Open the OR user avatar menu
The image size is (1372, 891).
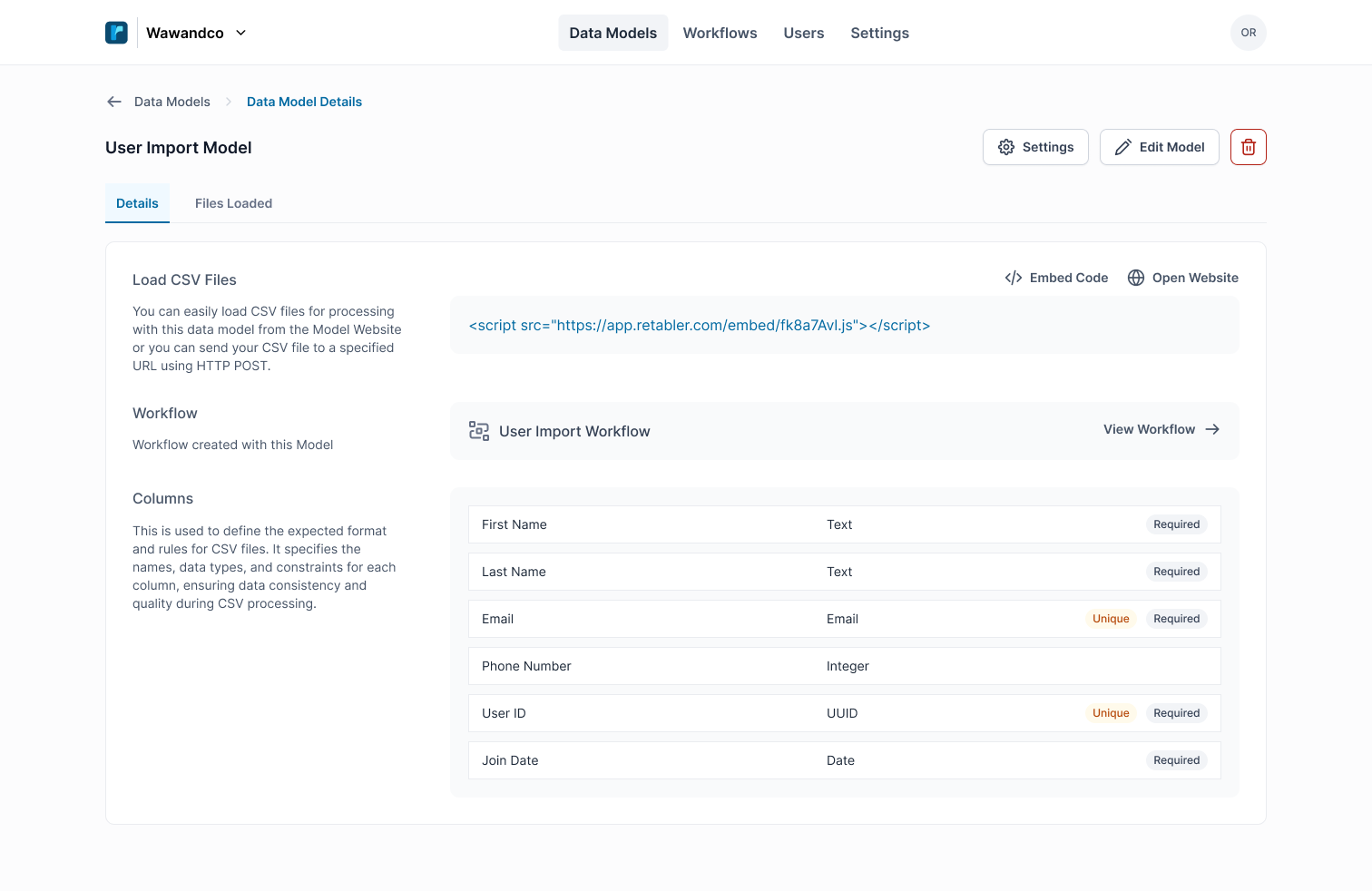pos(1248,33)
